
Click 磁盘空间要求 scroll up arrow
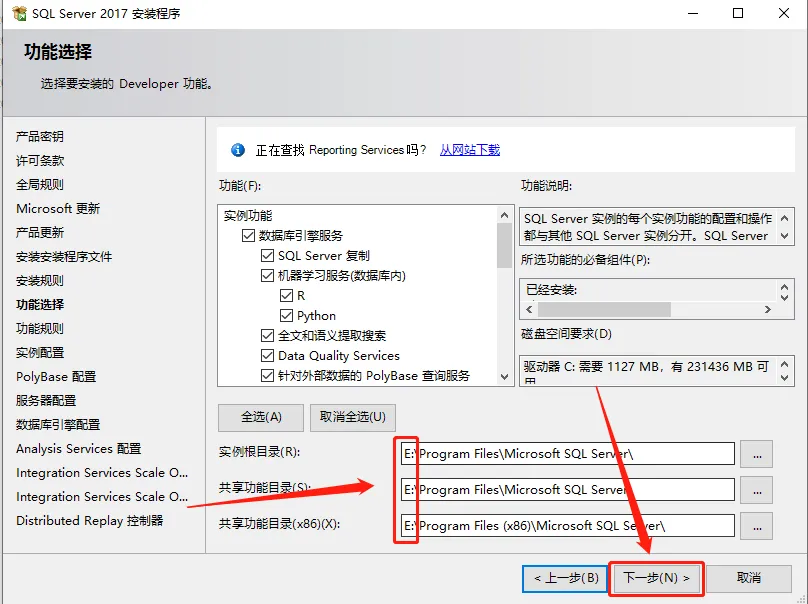coord(784,364)
